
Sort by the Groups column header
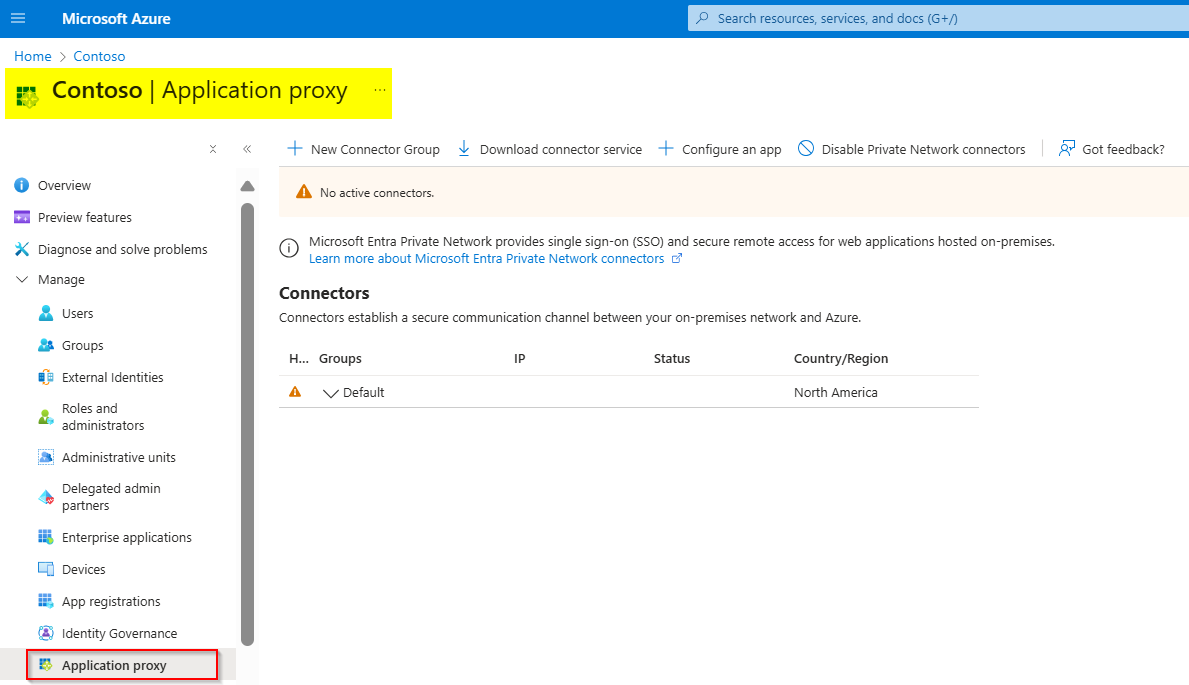pyautogui.click(x=340, y=359)
